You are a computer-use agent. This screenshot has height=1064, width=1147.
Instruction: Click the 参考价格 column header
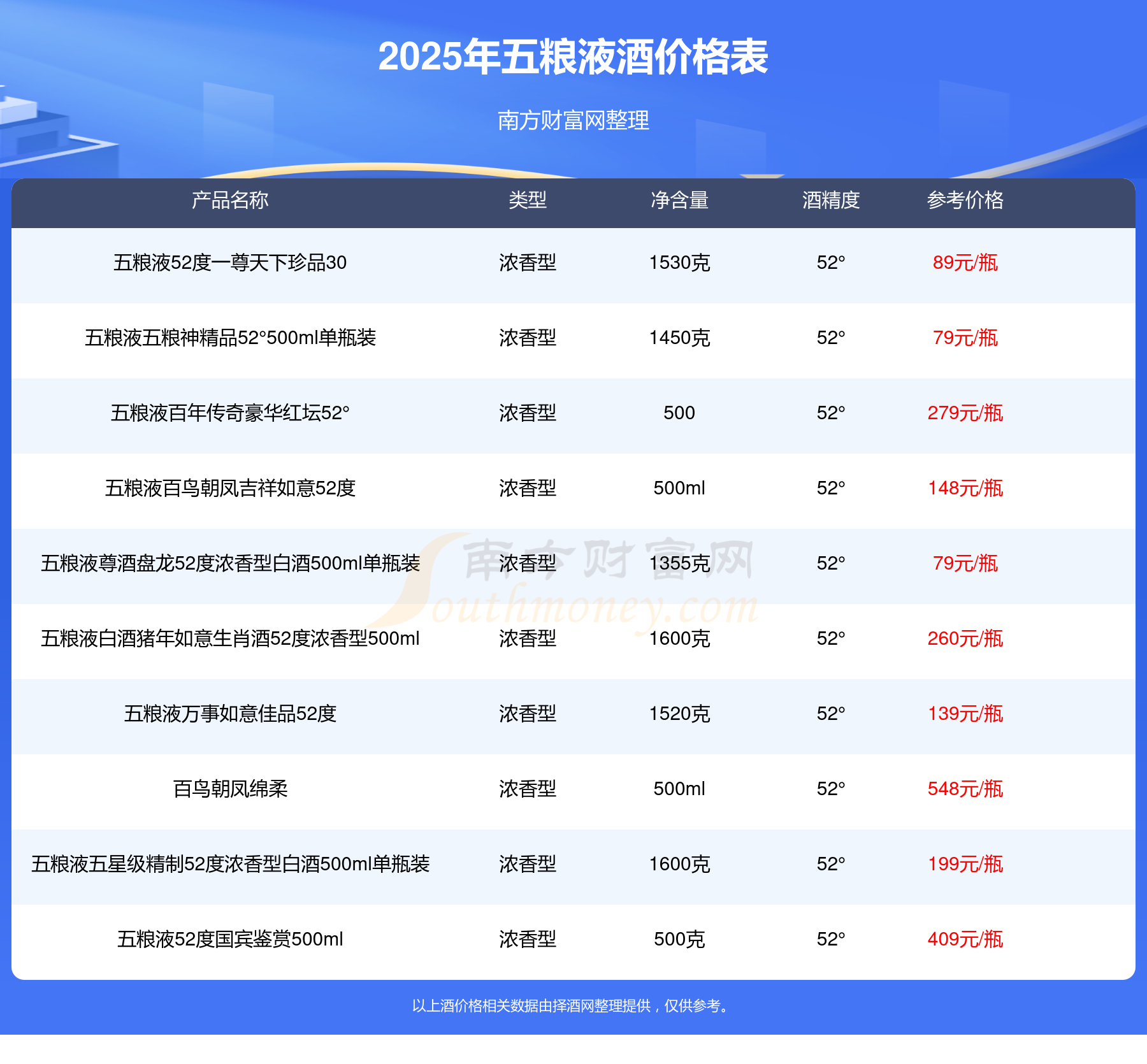coord(965,200)
